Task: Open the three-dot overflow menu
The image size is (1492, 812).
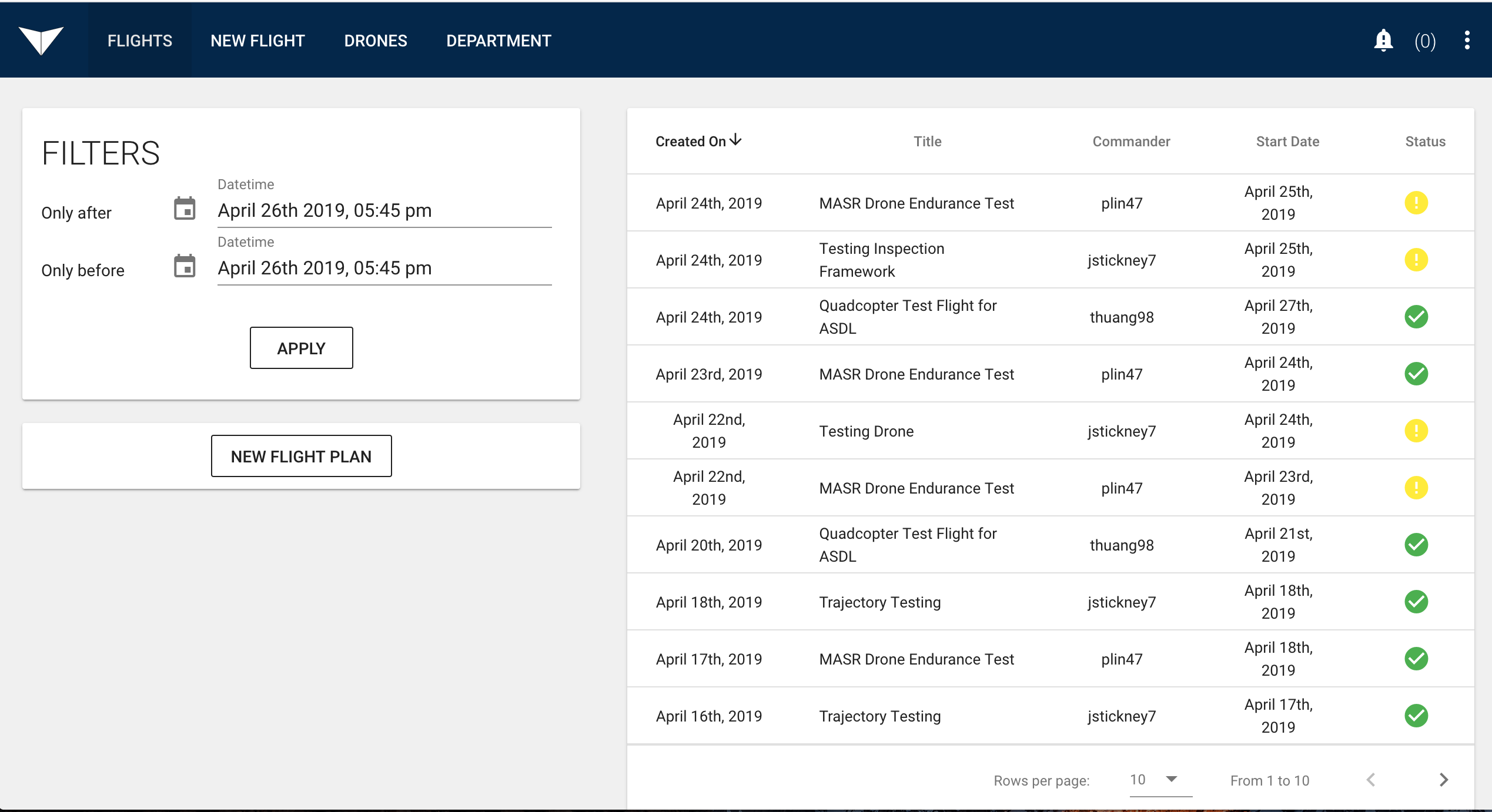Action: (1467, 41)
